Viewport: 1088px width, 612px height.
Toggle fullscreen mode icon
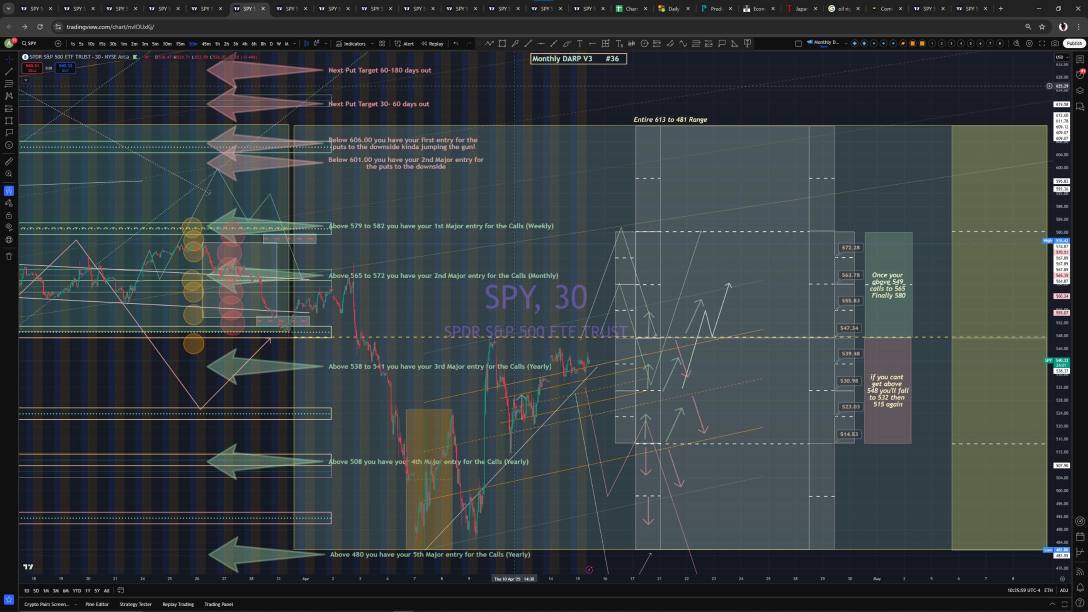tap(1042, 43)
